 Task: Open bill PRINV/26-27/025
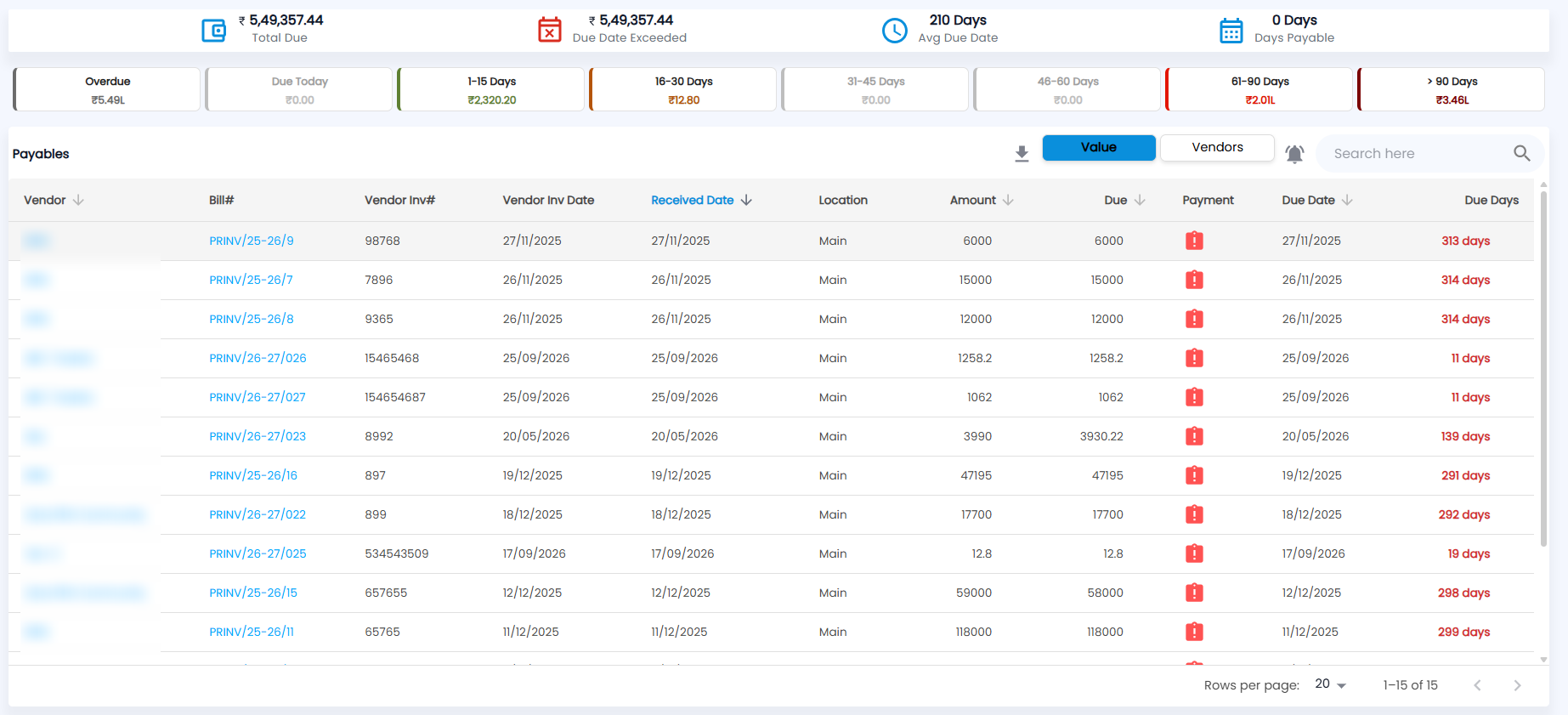[258, 553]
